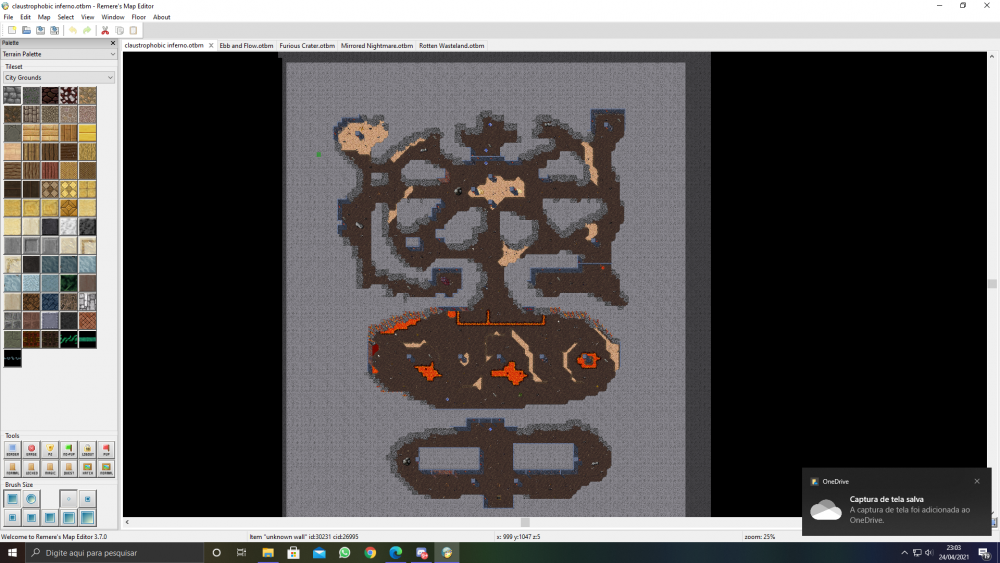Select the Locked door tool
The image size is (1000, 563).
(31, 469)
